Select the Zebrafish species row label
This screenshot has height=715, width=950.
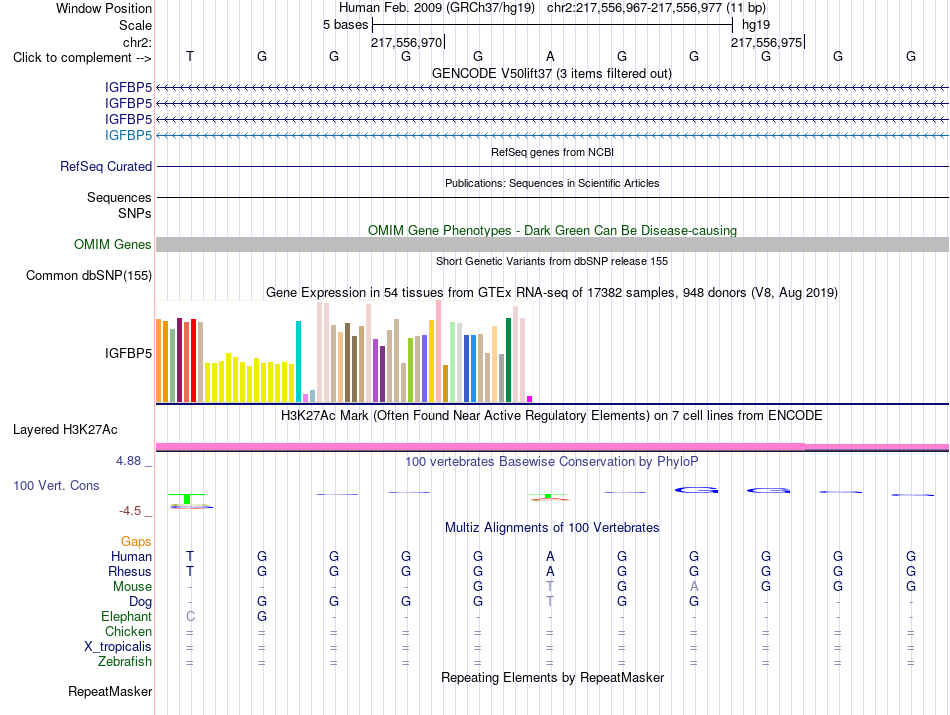125,661
